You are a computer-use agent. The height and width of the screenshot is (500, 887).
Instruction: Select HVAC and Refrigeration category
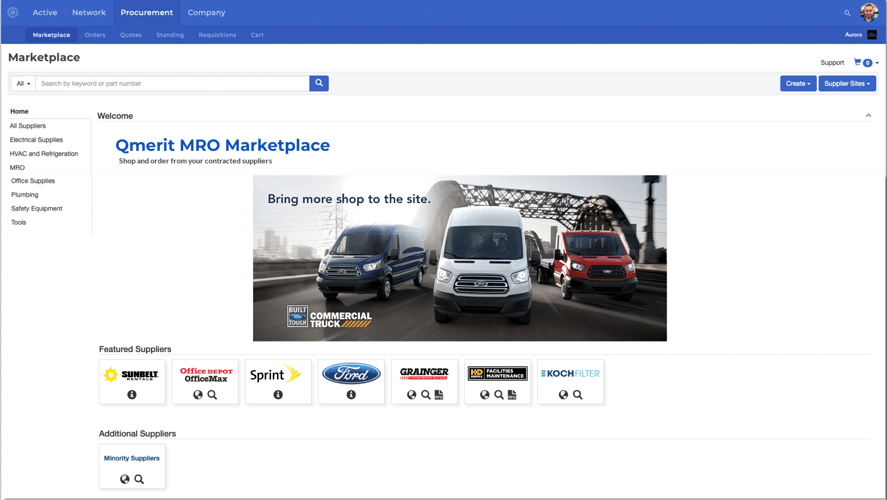44,153
